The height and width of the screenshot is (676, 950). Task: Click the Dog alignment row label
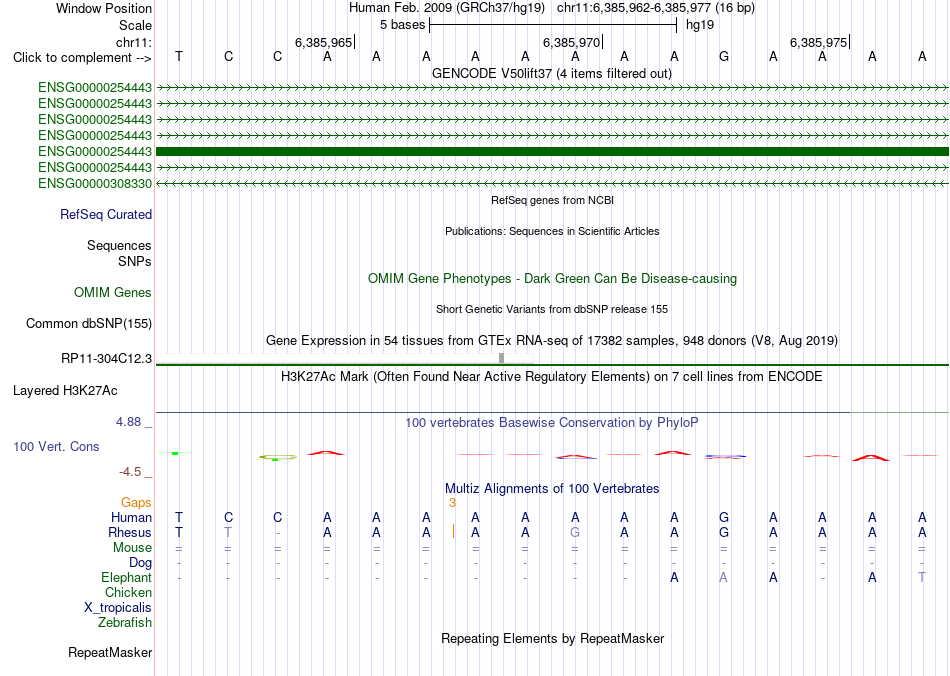(140, 563)
